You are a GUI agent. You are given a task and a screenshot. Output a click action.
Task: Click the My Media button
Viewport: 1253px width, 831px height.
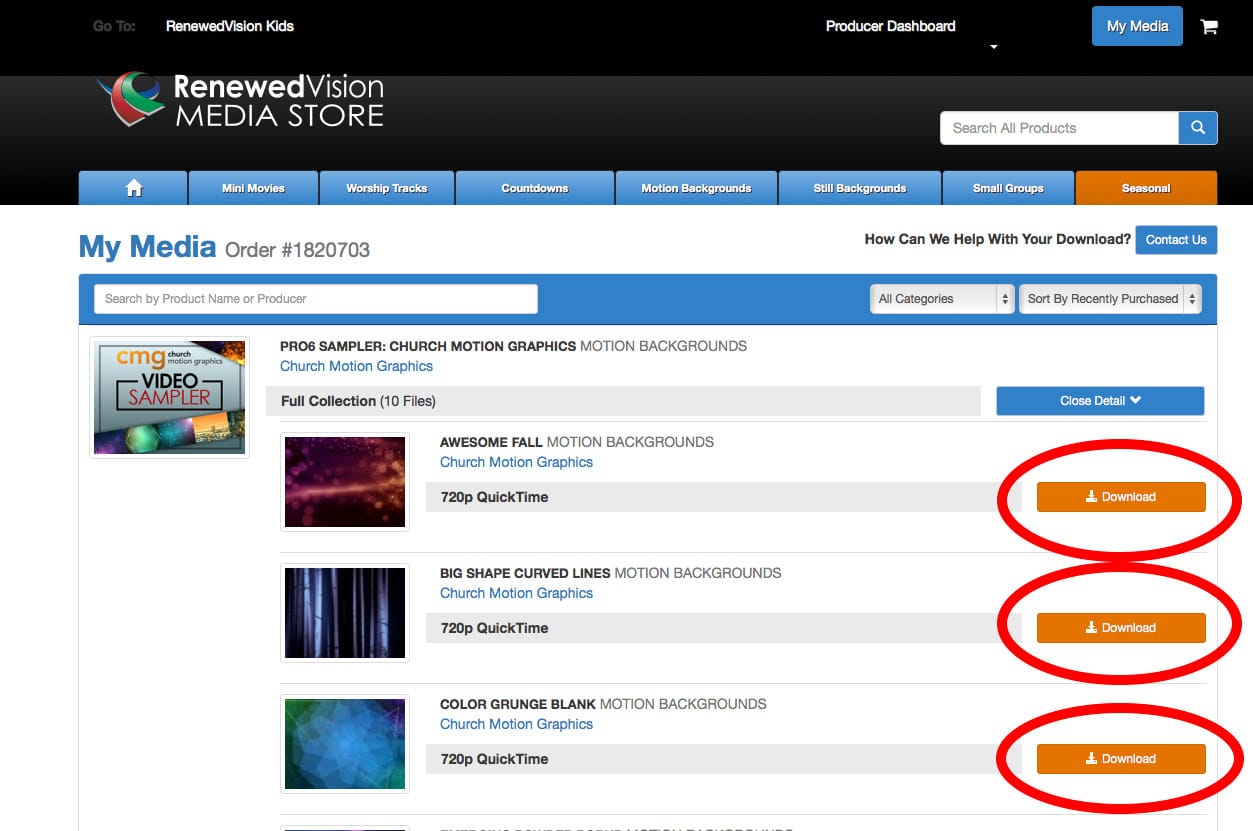coord(1137,27)
